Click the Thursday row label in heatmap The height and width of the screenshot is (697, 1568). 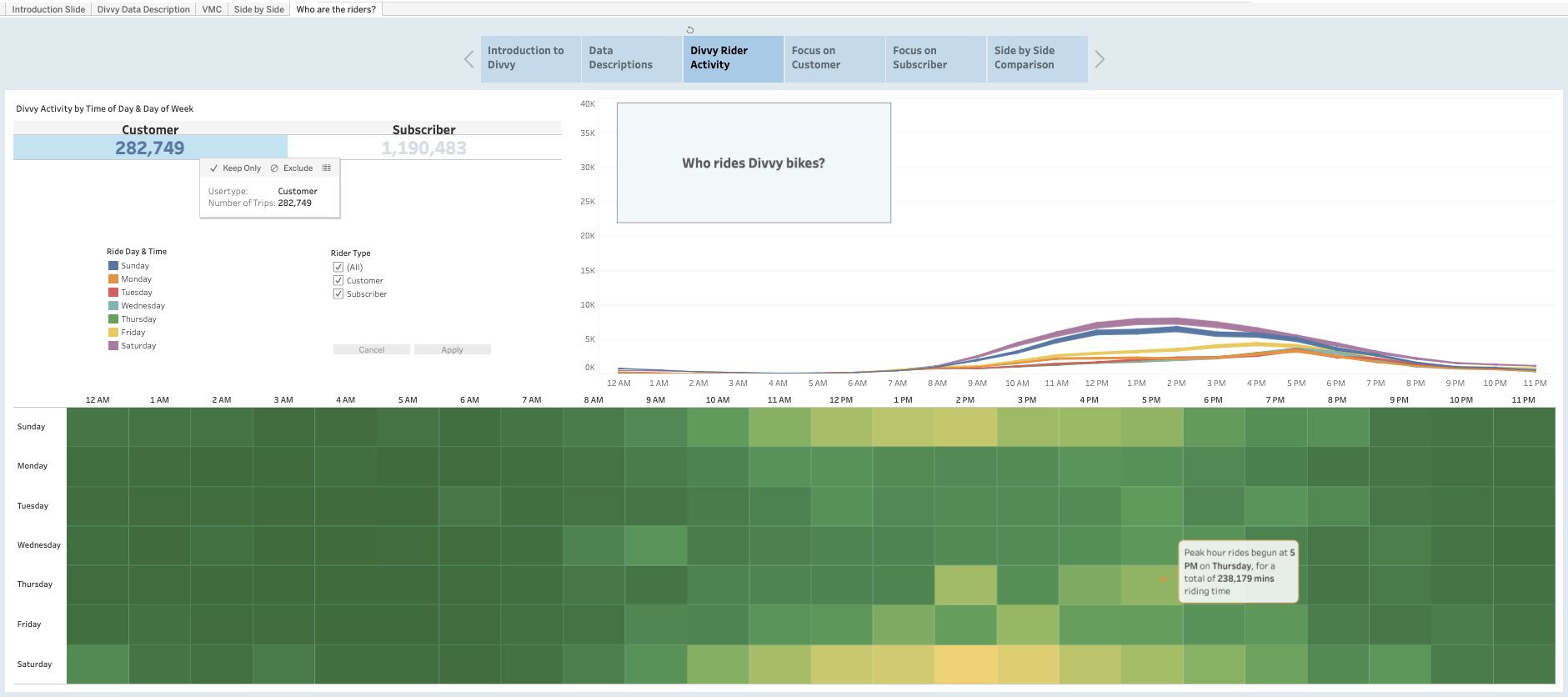pyautogui.click(x=35, y=584)
